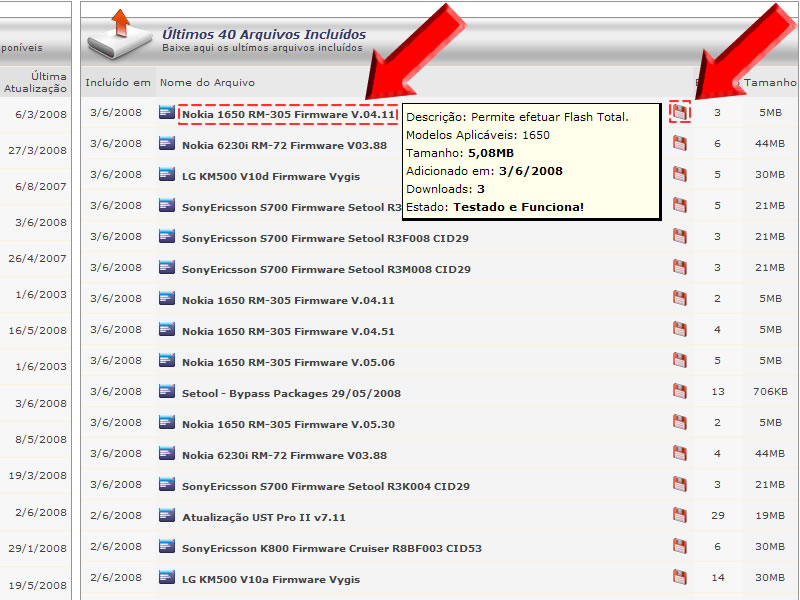
Task: Click file icon for SonyEricsson S700 R3F008 CID29
Action: (x=167, y=237)
